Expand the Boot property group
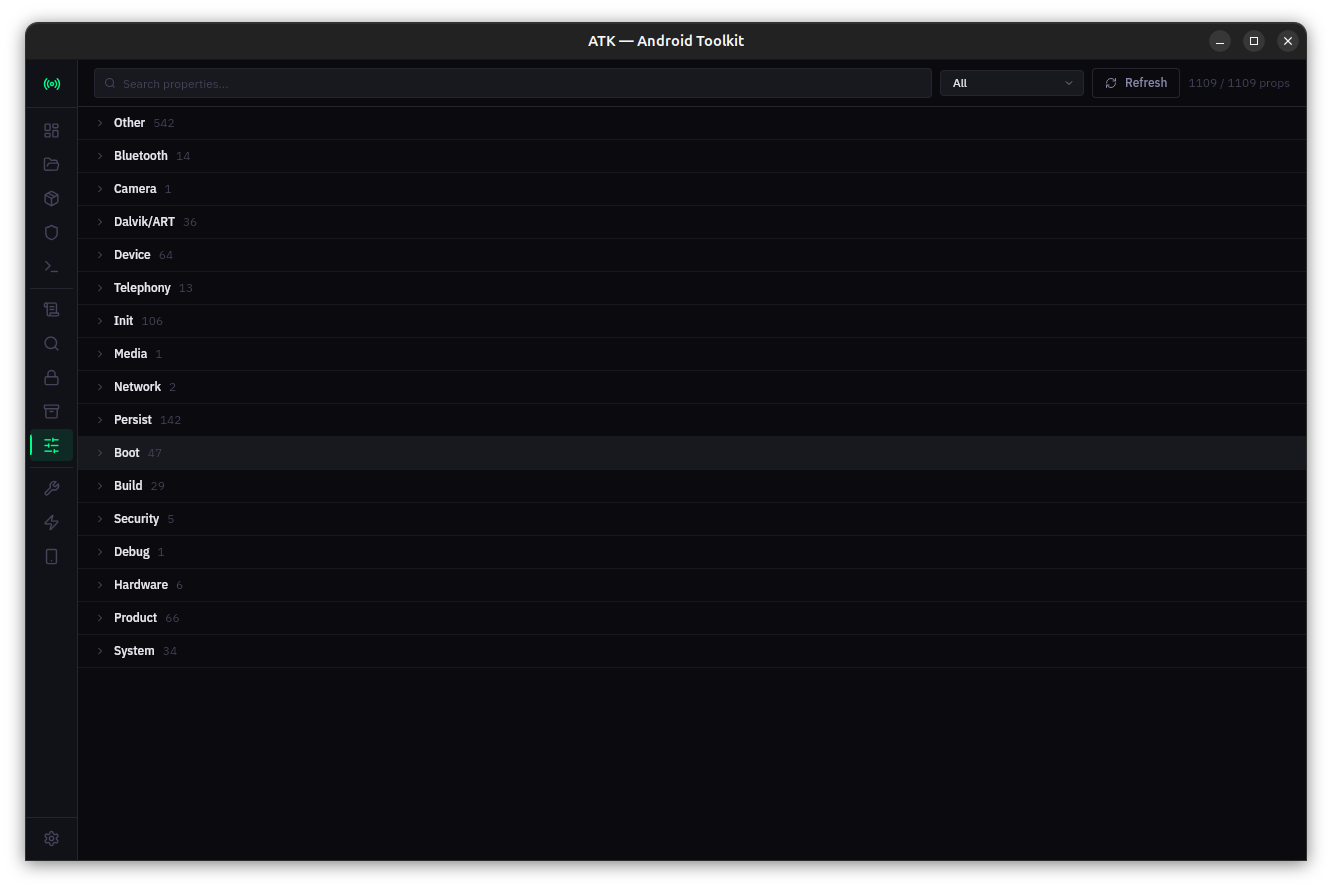1332x889 pixels. tap(692, 453)
